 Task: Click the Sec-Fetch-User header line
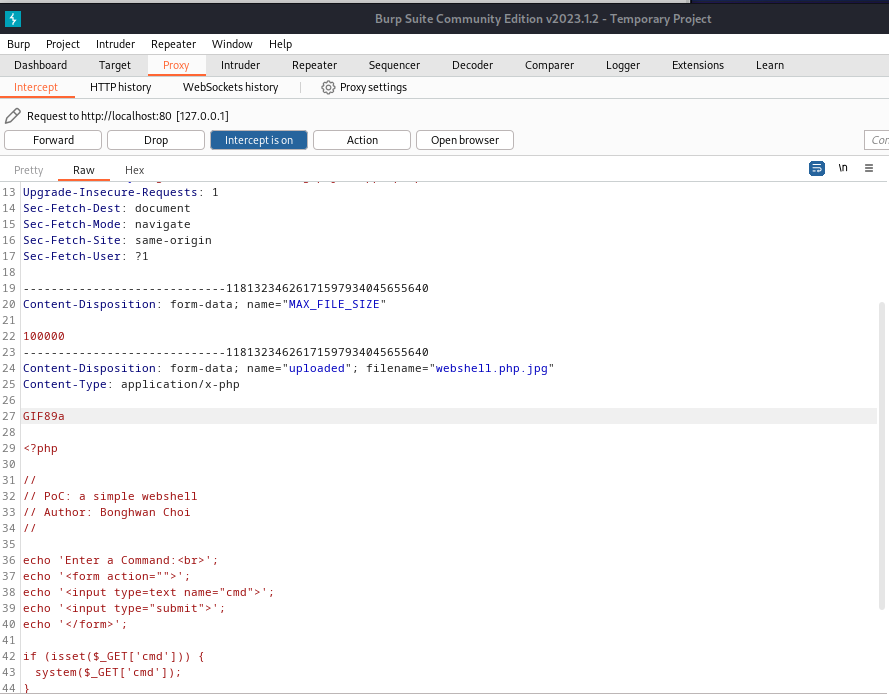(86, 256)
